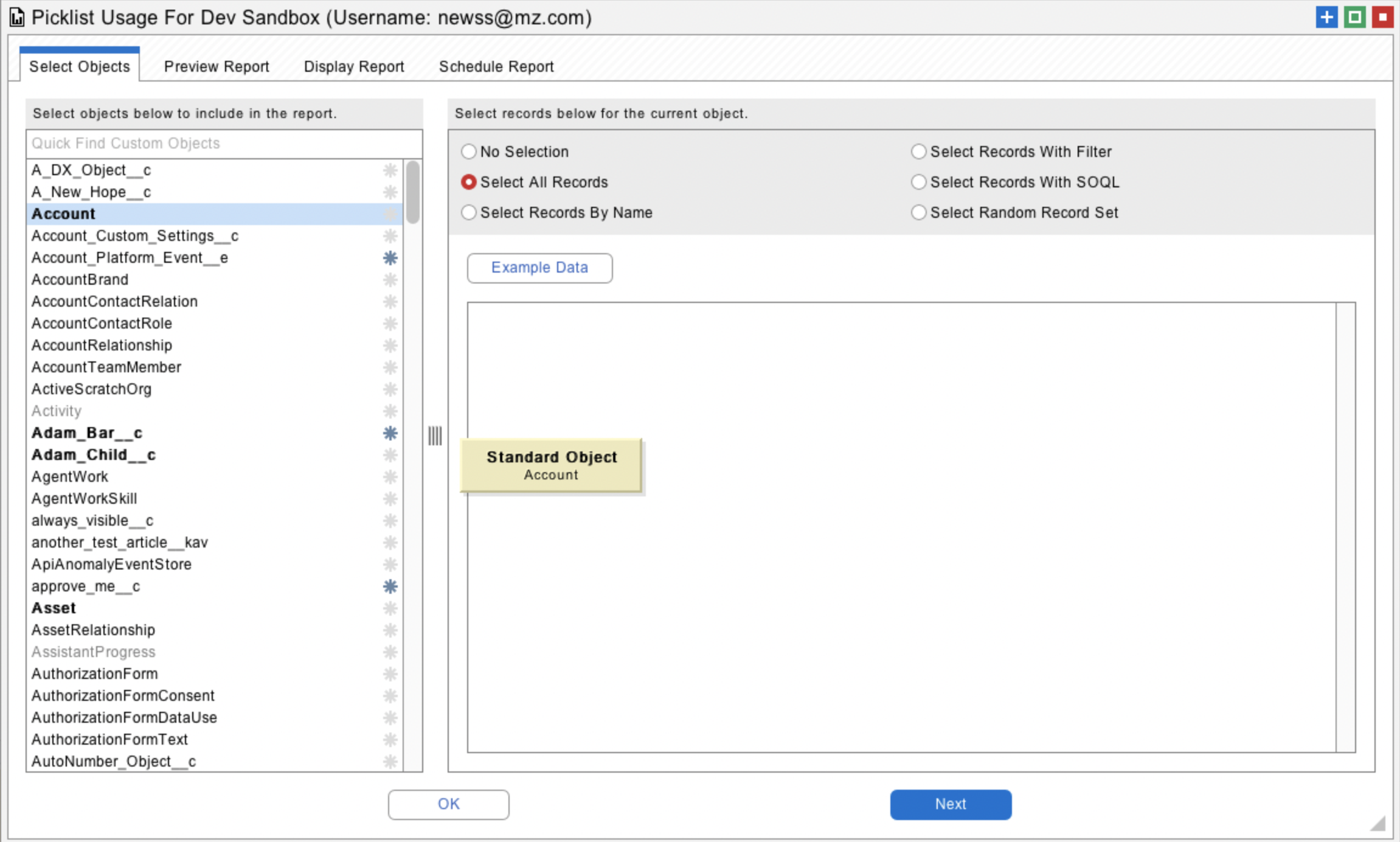
Task: Click the report document icon in title
Action: point(17,18)
